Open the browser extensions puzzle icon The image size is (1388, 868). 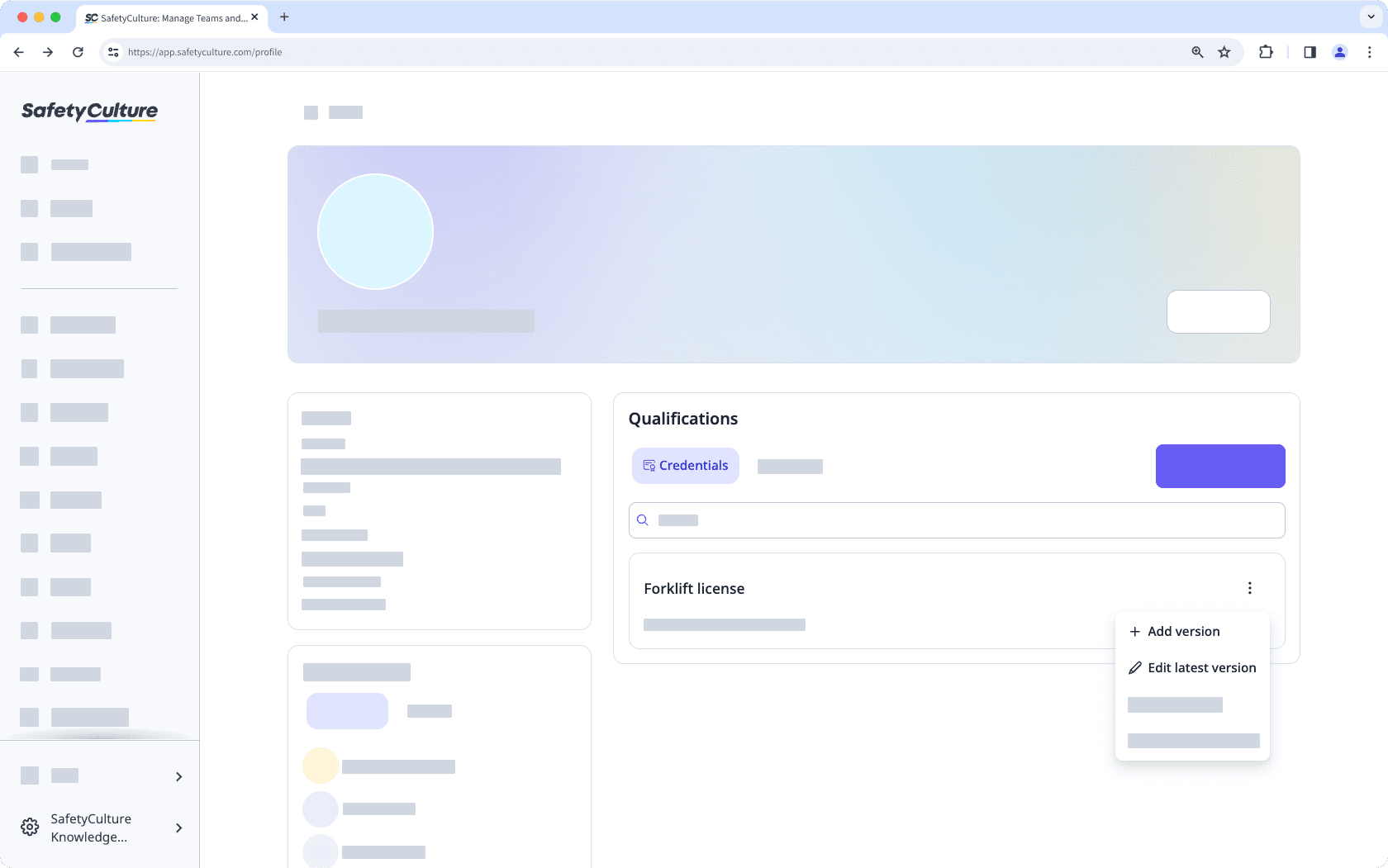pos(1265,51)
